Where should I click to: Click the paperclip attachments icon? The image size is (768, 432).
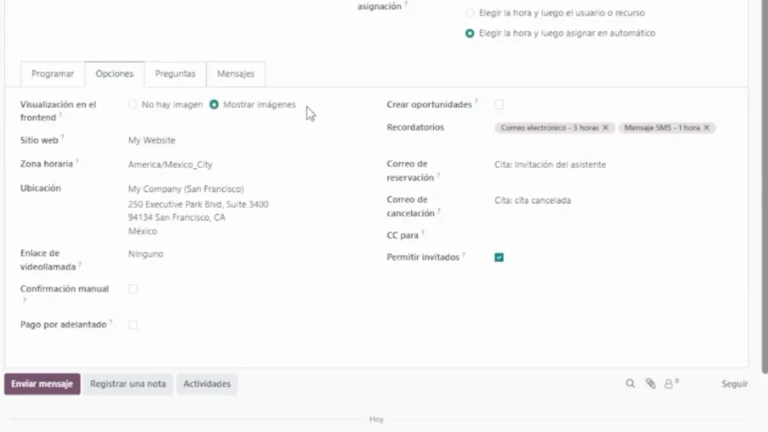650,383
